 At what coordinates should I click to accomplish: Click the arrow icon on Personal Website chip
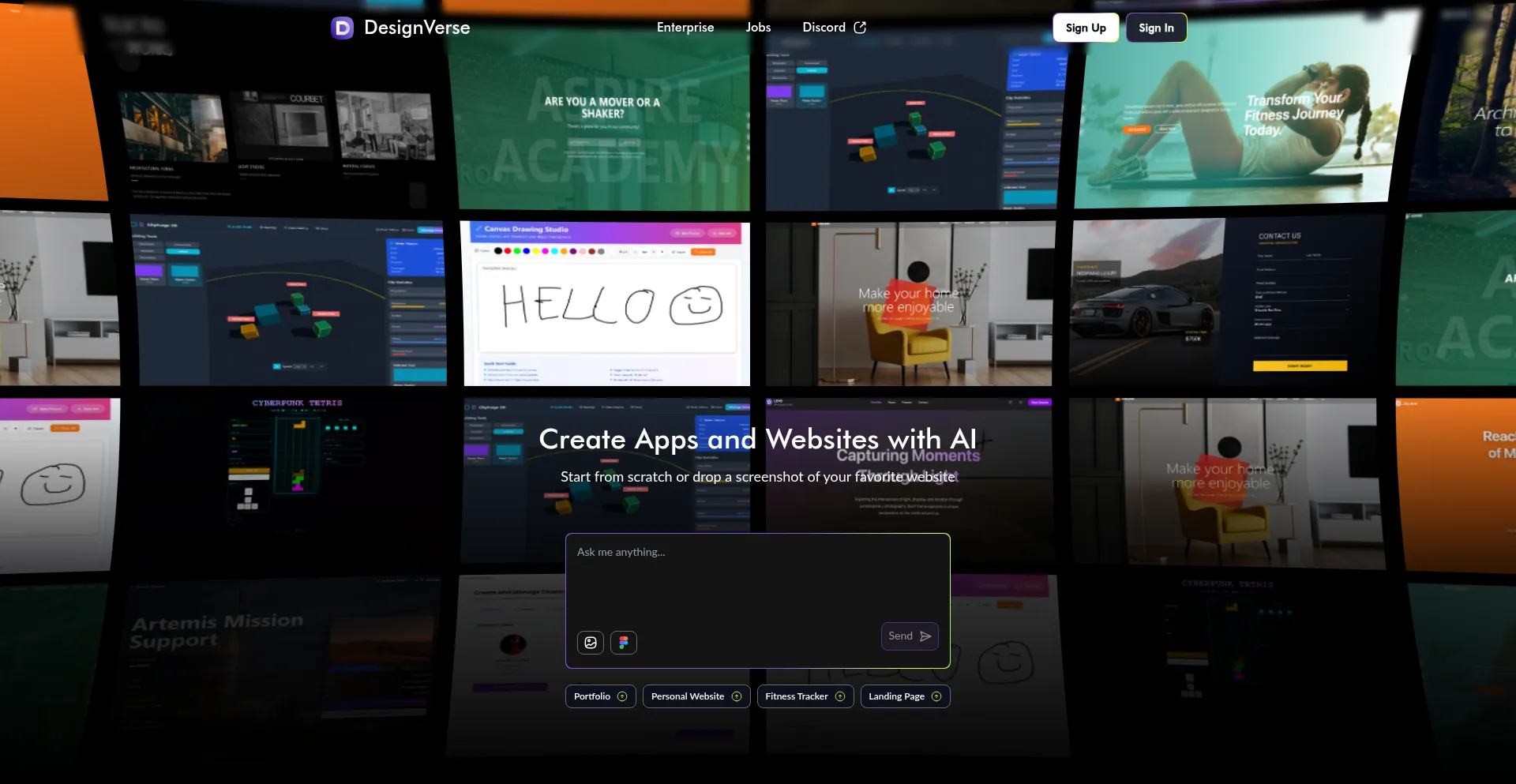click(x=737, y=696)
